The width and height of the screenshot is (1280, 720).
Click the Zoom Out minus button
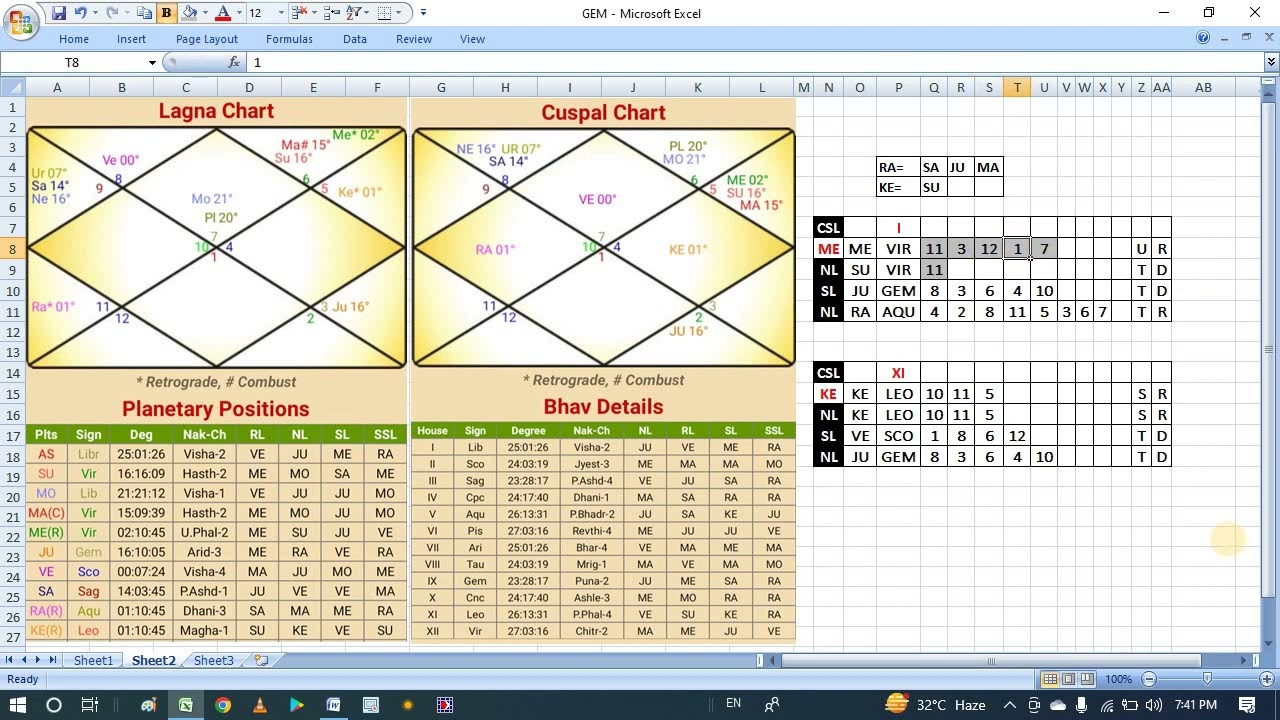coord(1148,679)
